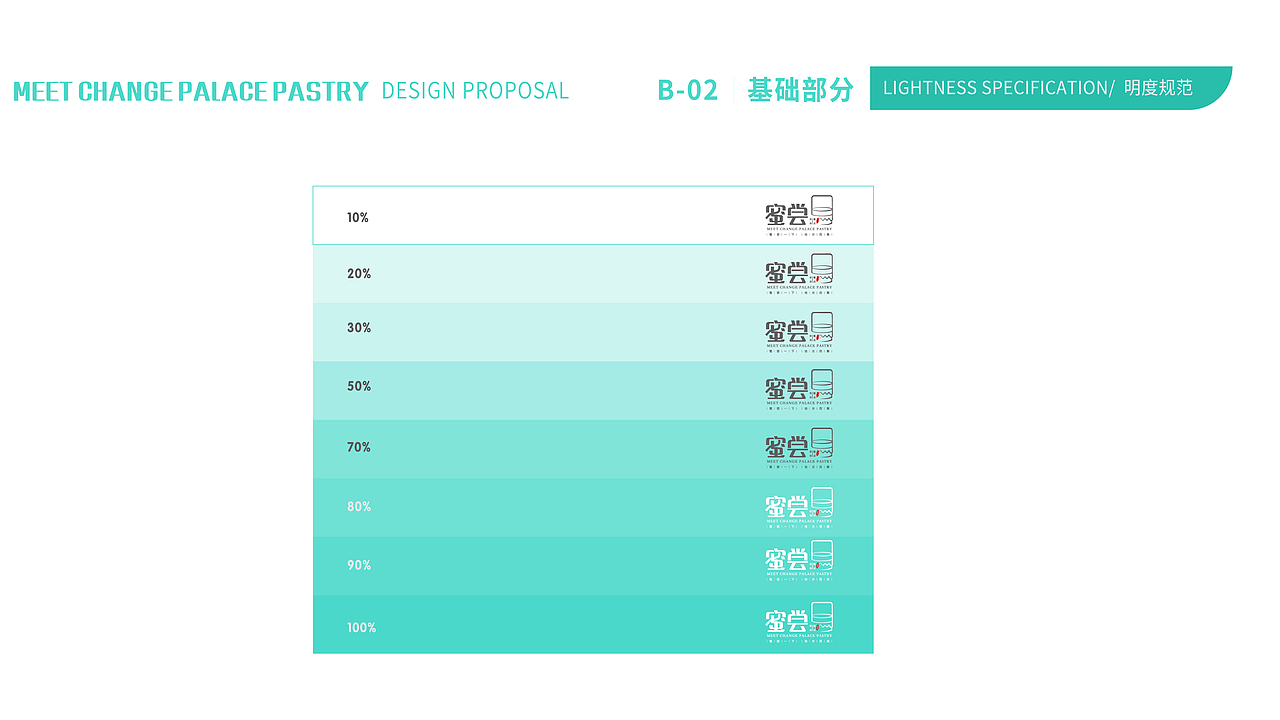The width and height of the screenshot is (1280, 720).
Task: Click the B-02 section code
Action: (688, 90)
